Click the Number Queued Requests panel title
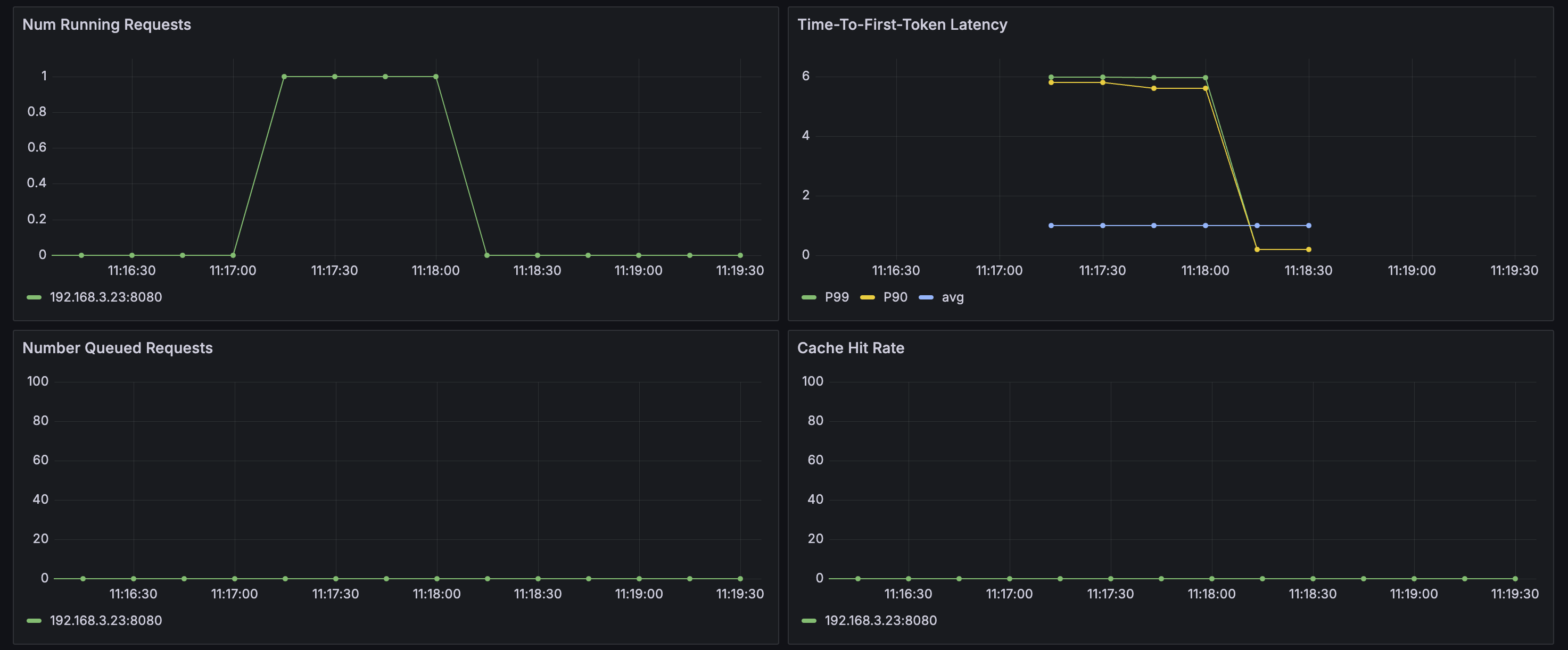 tap(118, 348)
